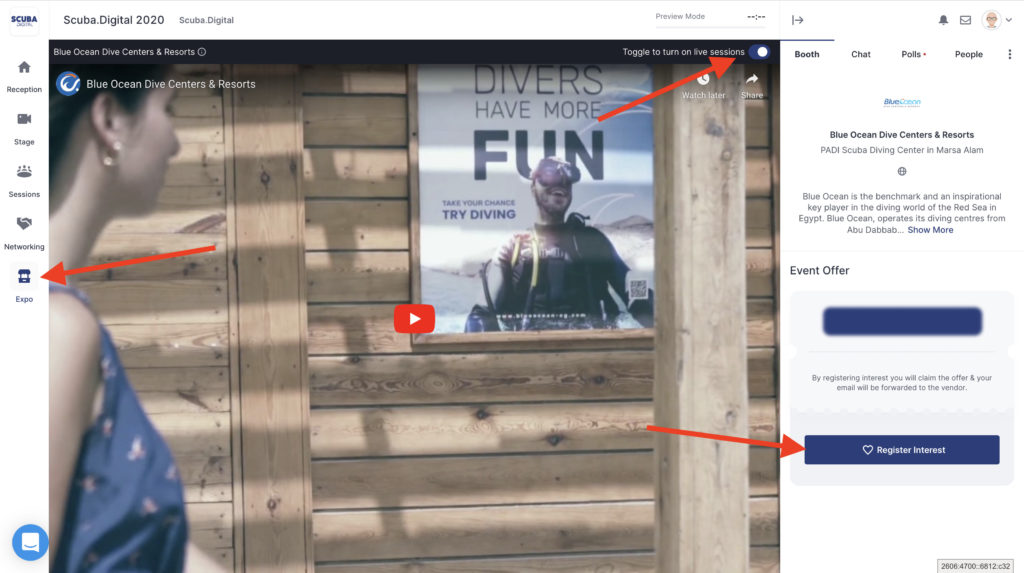
Task: Click the Watch later clock icon
Action: tap(703, 80)
